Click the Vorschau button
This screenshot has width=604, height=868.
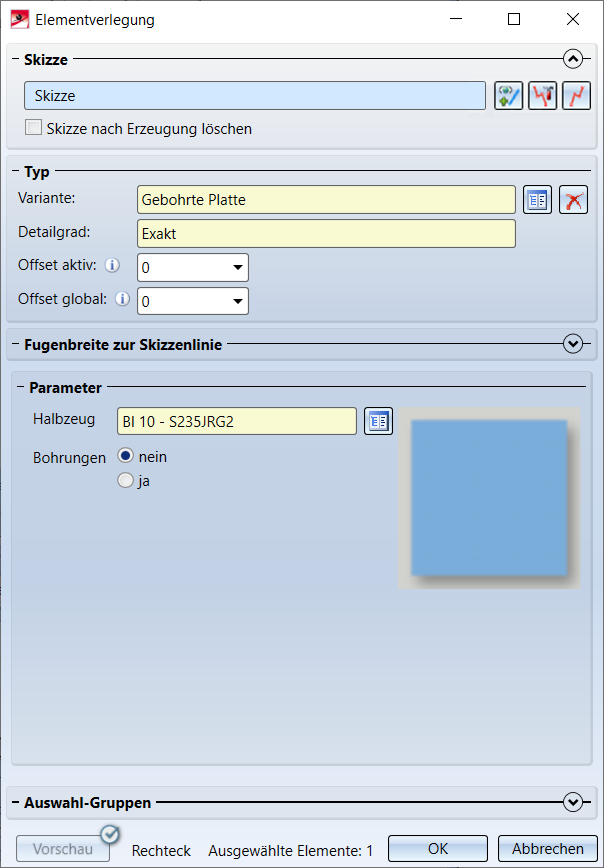63,849
